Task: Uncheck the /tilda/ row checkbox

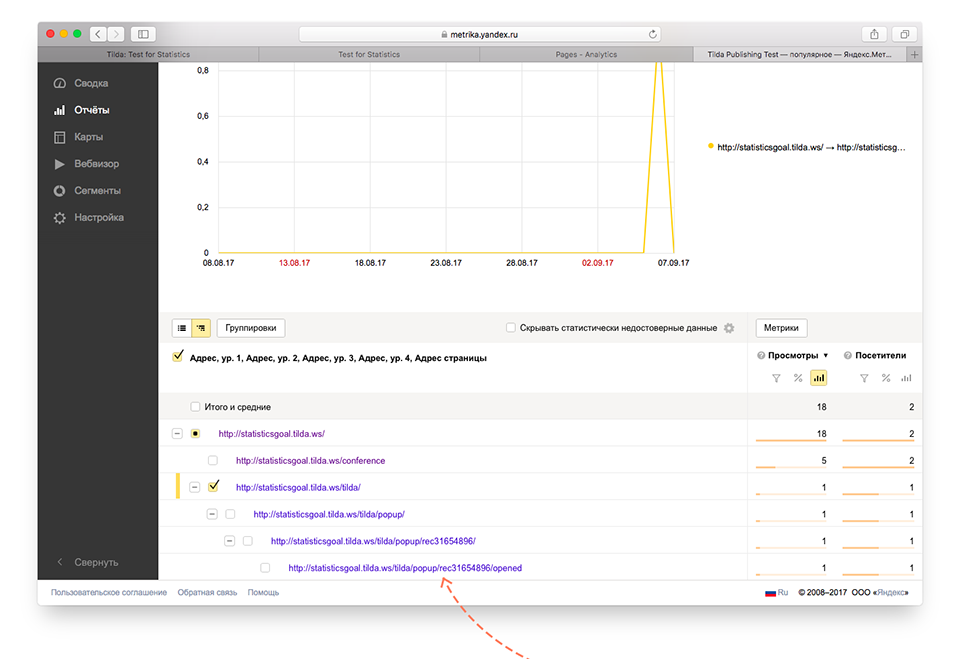Action: pos(213,487)
